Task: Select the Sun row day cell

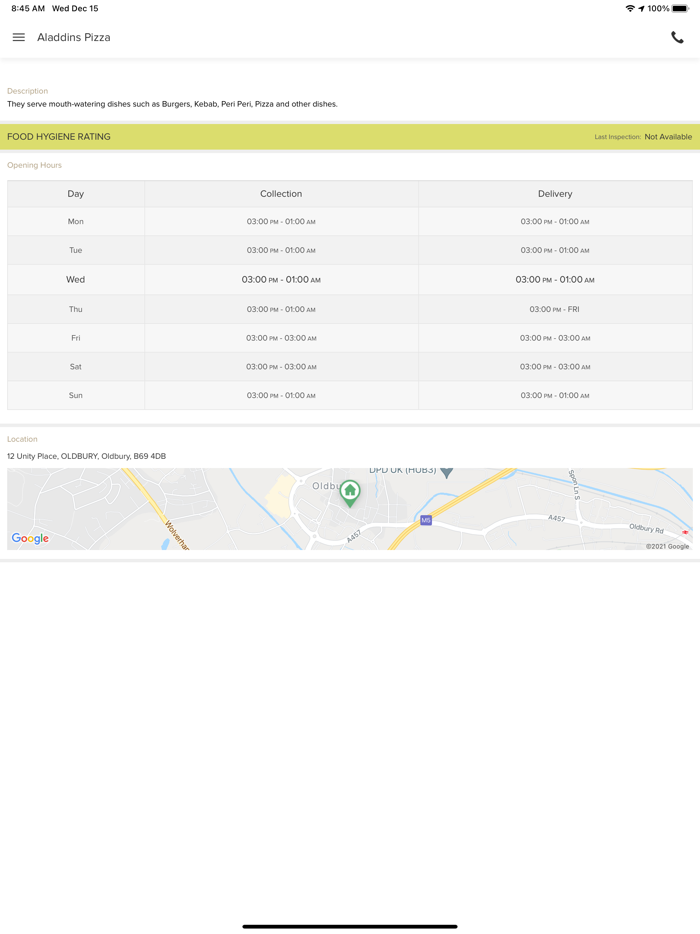Action: pos(76,395)
